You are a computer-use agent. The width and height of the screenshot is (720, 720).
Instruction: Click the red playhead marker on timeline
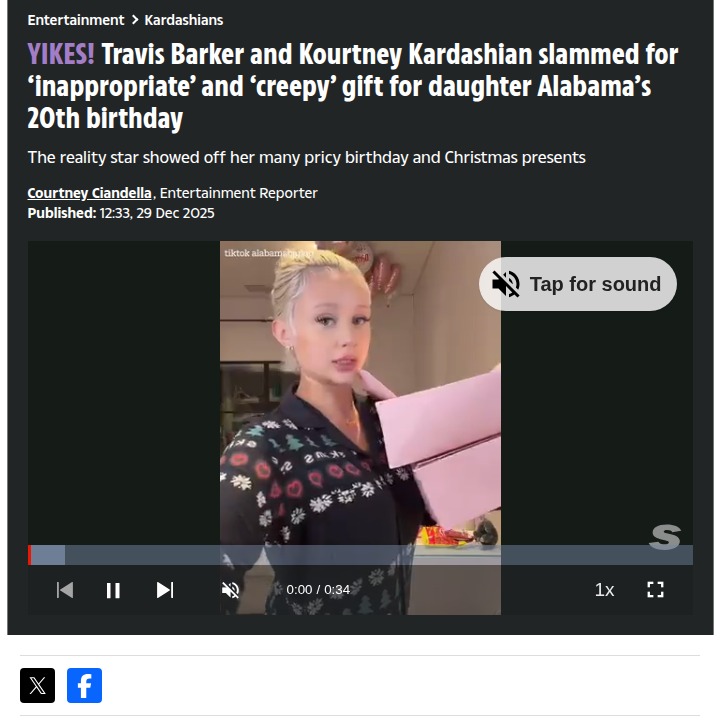point(30,555)
